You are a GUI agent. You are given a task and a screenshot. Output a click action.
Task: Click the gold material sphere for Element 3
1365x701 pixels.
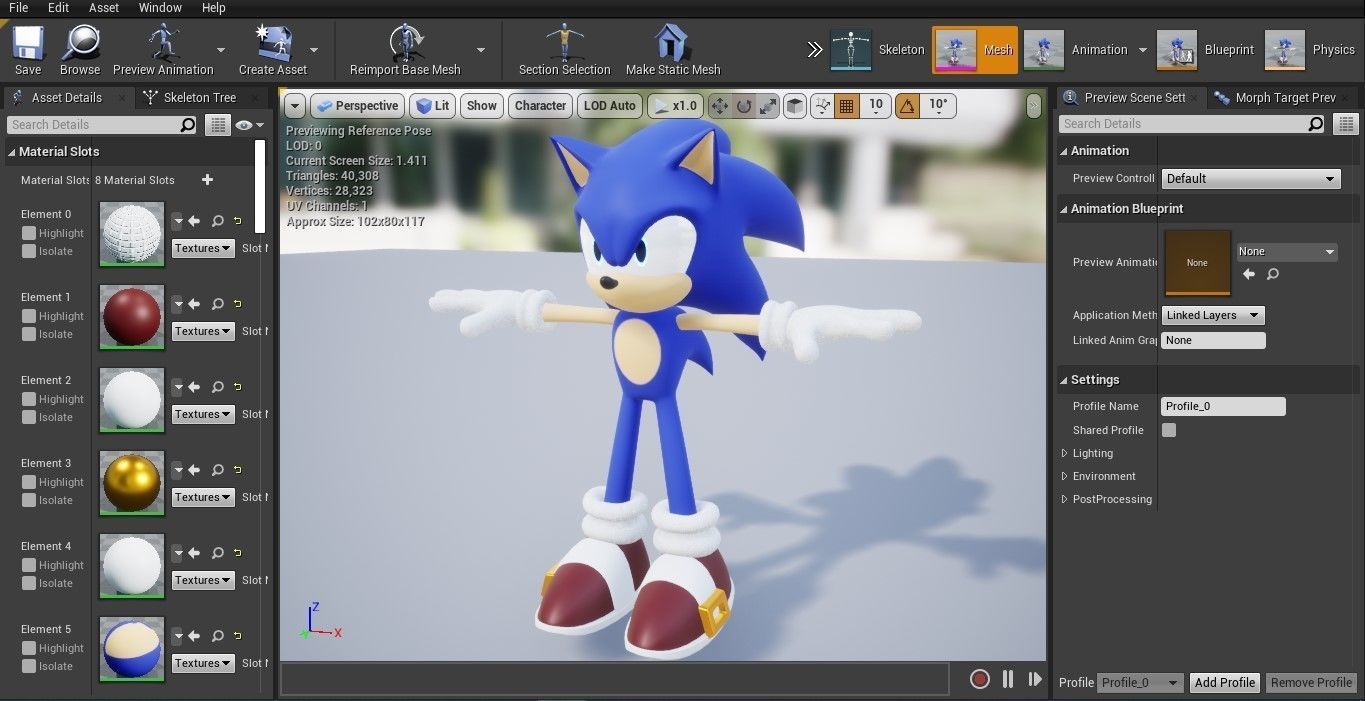coord(132,482)
